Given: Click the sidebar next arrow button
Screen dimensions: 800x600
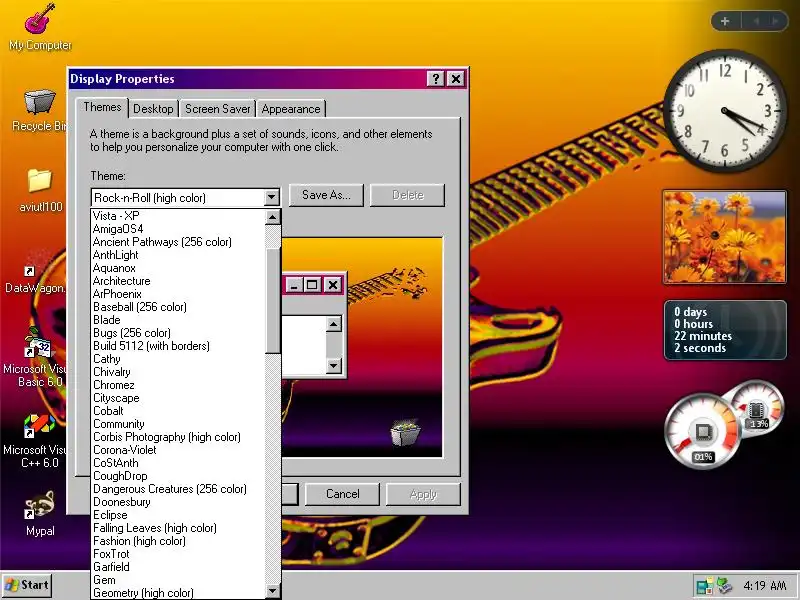Looking at the screenshot, I should (774, 21).
